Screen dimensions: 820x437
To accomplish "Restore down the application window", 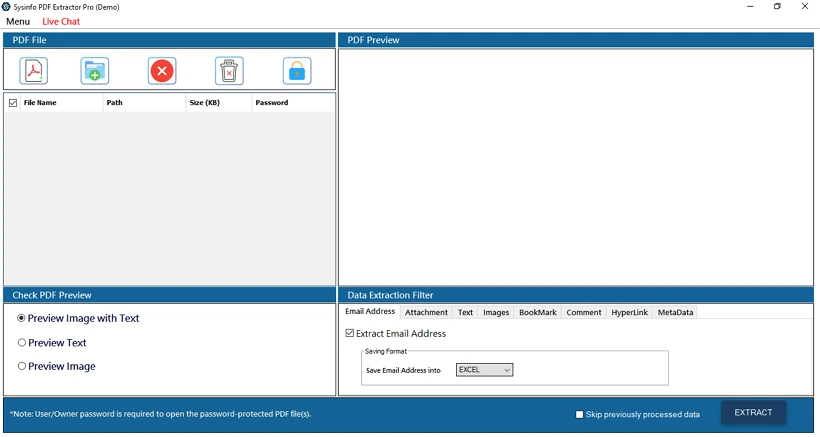I will (778, 6).
